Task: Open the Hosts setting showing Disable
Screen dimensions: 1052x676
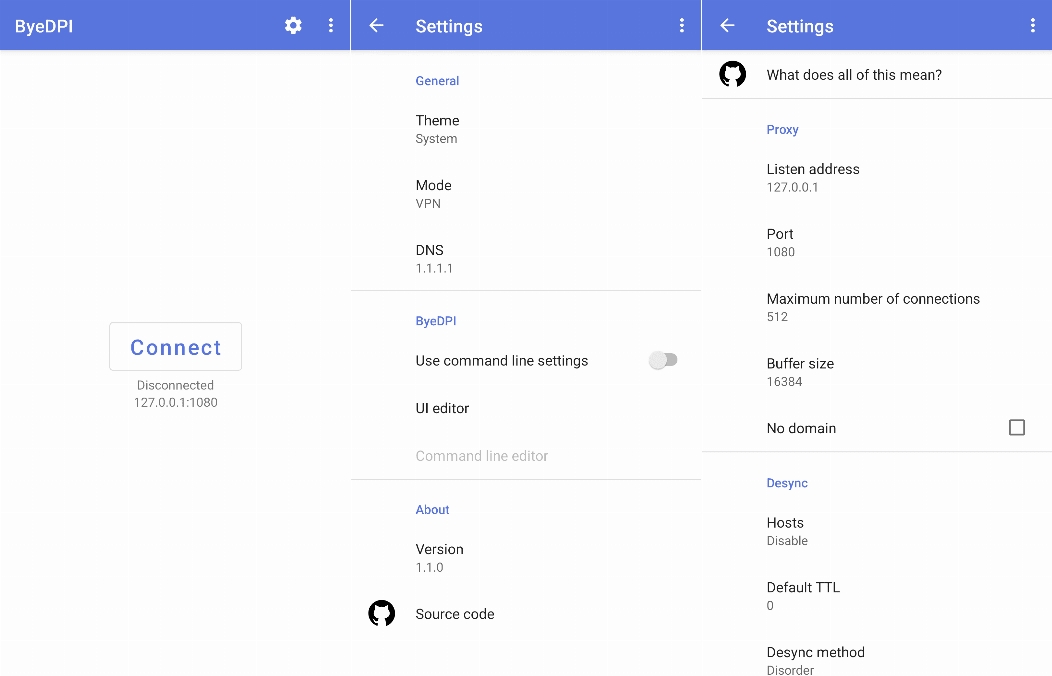Action: click(x=877, y=531)
